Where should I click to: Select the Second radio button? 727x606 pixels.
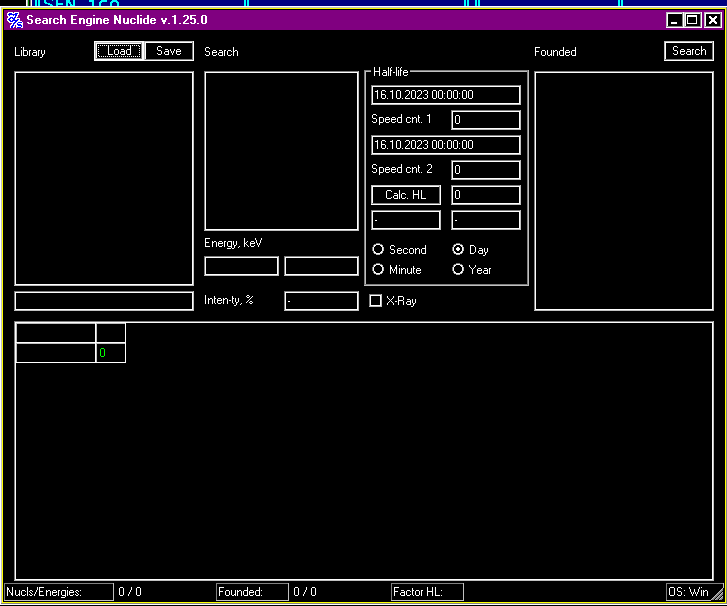pyautogui.click(x=378, y=250)
